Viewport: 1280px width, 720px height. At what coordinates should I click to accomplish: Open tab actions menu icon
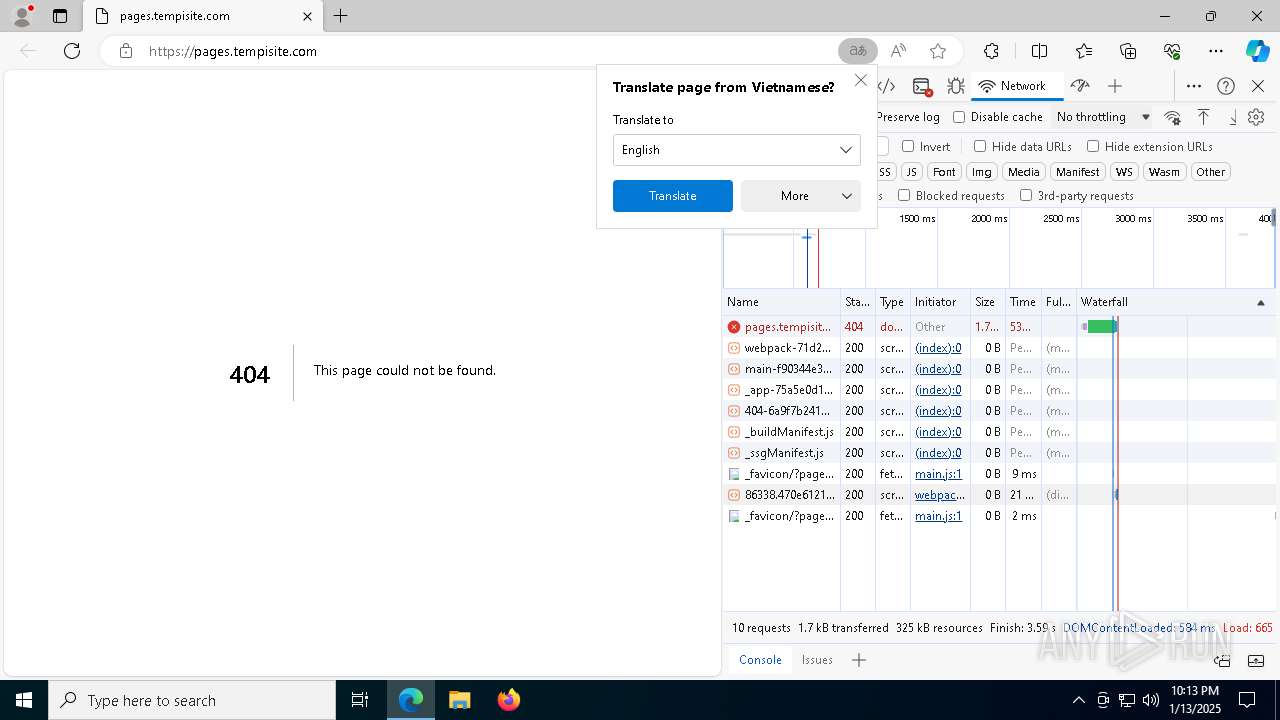point(60,16)
